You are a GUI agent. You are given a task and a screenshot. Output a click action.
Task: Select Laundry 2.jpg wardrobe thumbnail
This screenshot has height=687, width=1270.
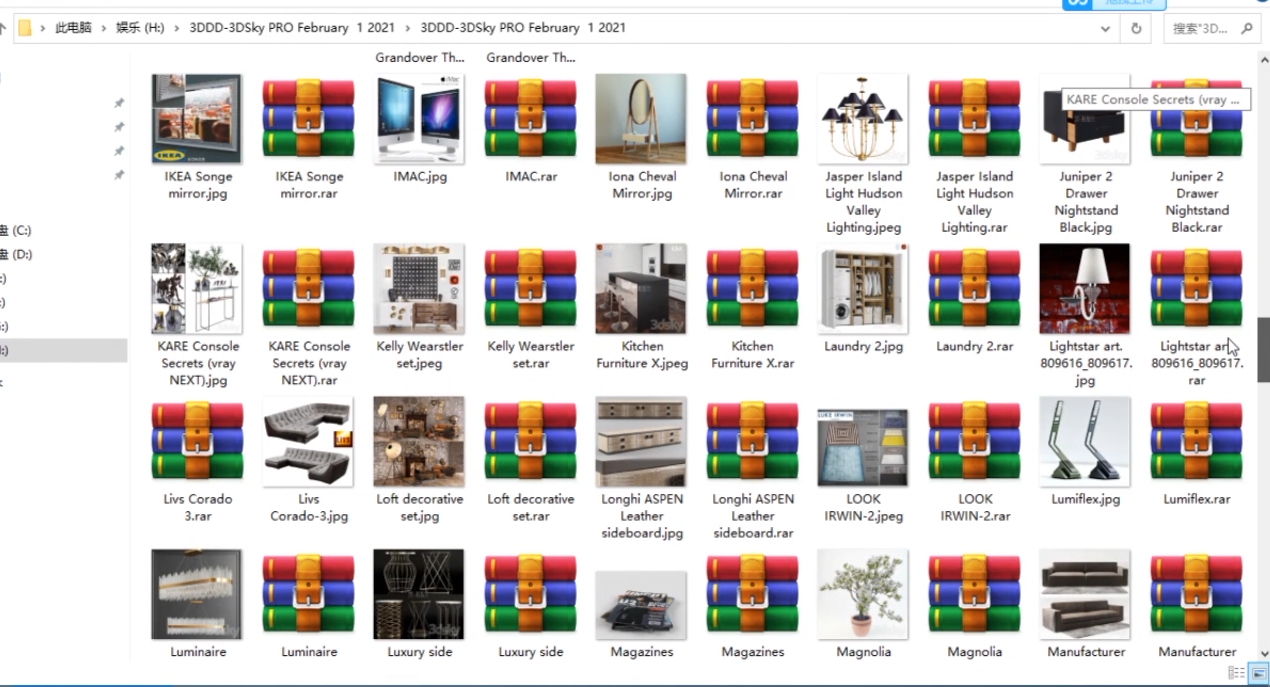(863, 289)
